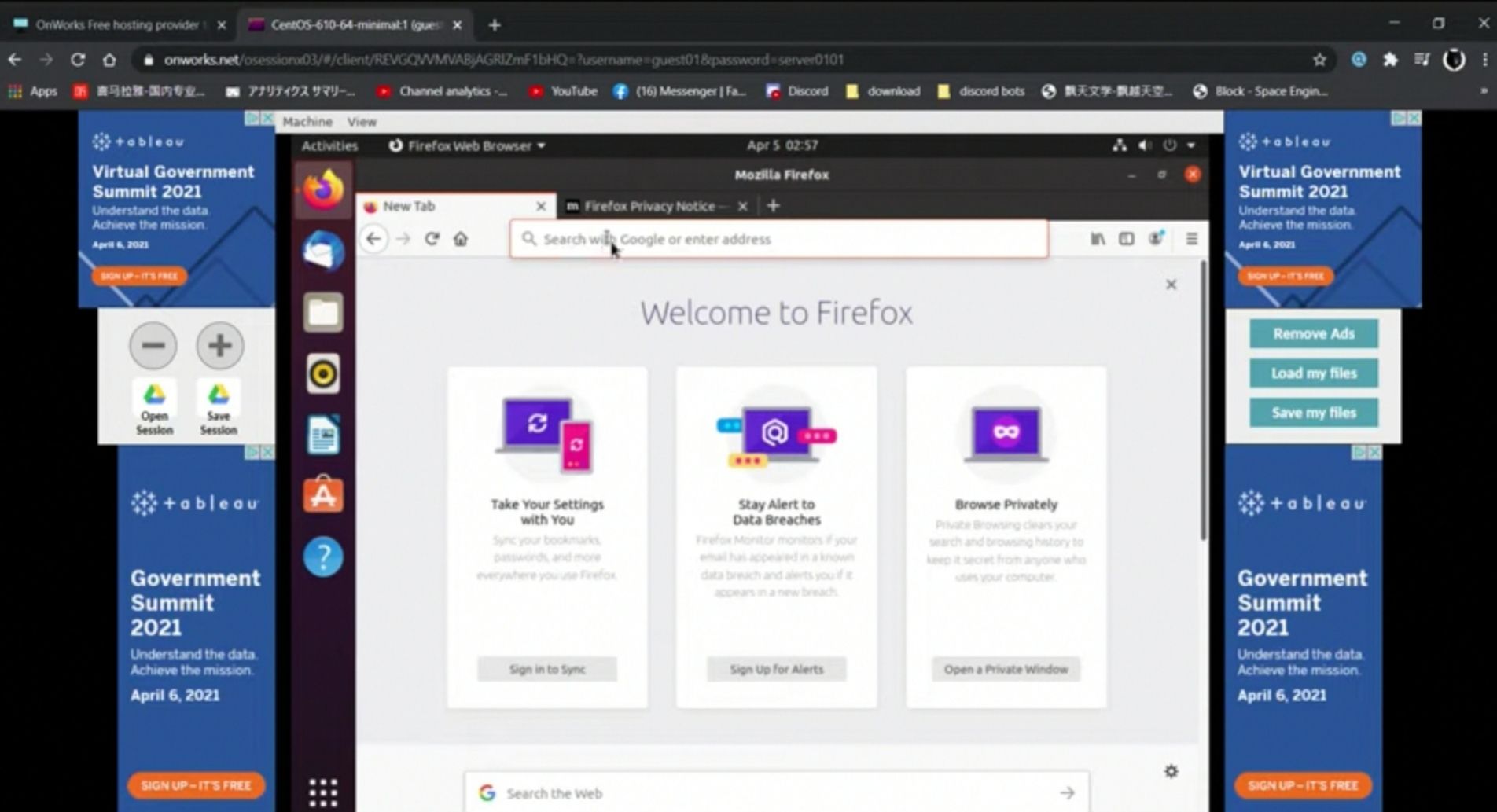The image size is (1497, 812).
Task: Go to the Chrome home page button
Action: tap(109, 60)
